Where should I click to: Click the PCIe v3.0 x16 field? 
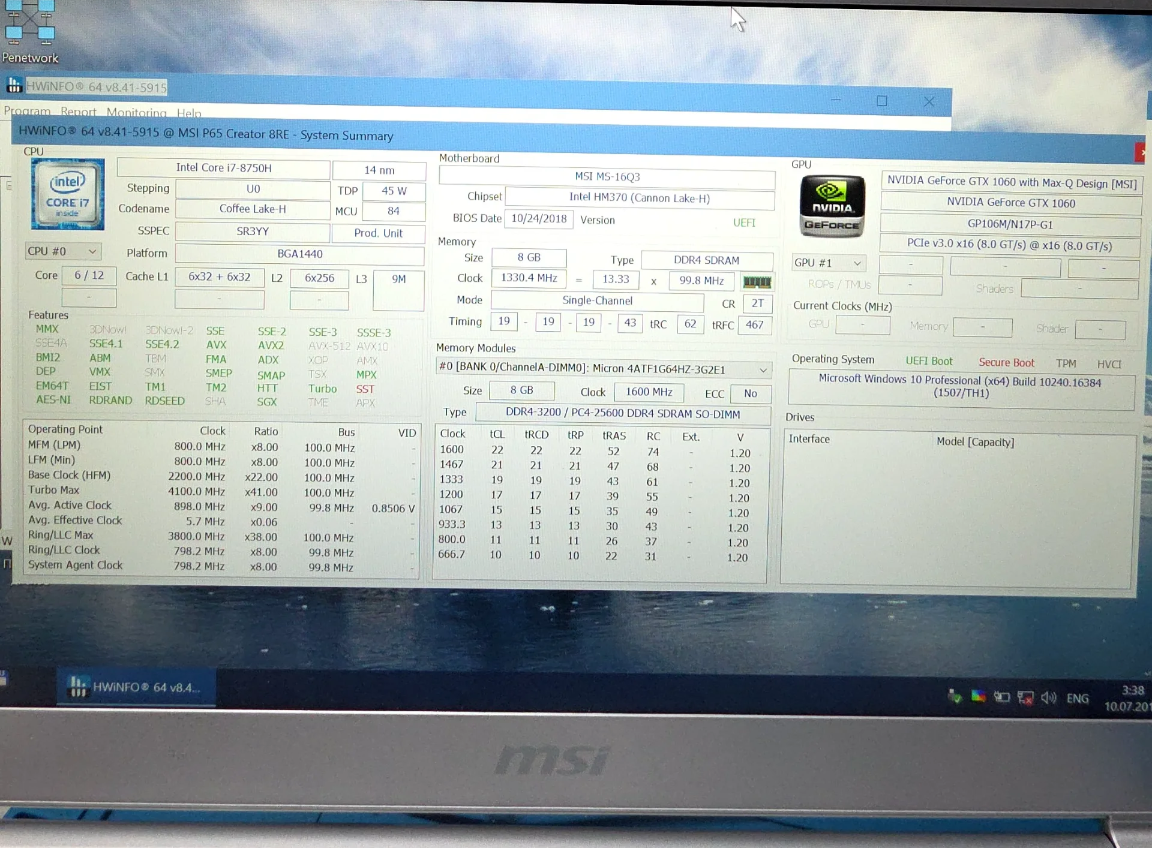(1009, 245)
